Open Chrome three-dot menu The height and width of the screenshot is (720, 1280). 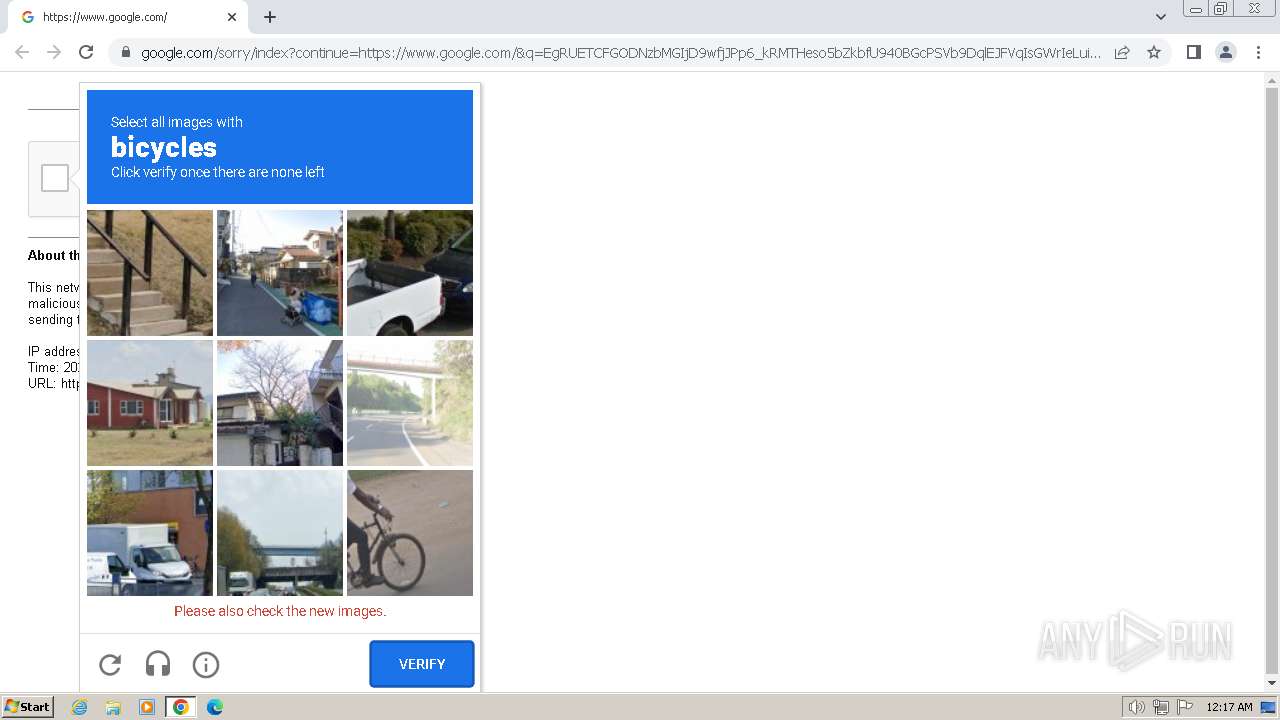[1258, 52]
